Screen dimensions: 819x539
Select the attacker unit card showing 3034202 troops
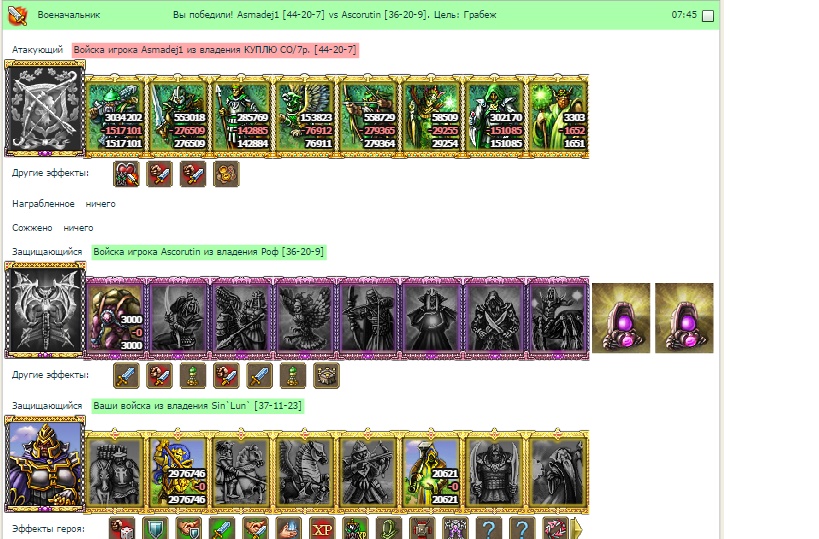click(x=116, y=116)
